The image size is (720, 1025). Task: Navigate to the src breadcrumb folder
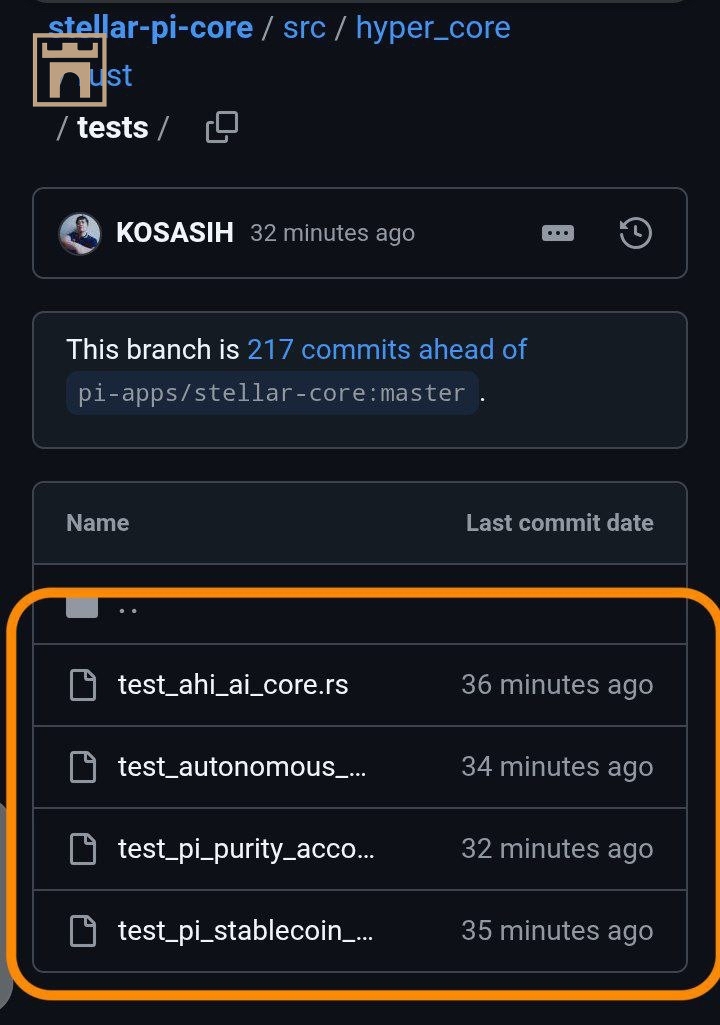[x=304, y=28]
